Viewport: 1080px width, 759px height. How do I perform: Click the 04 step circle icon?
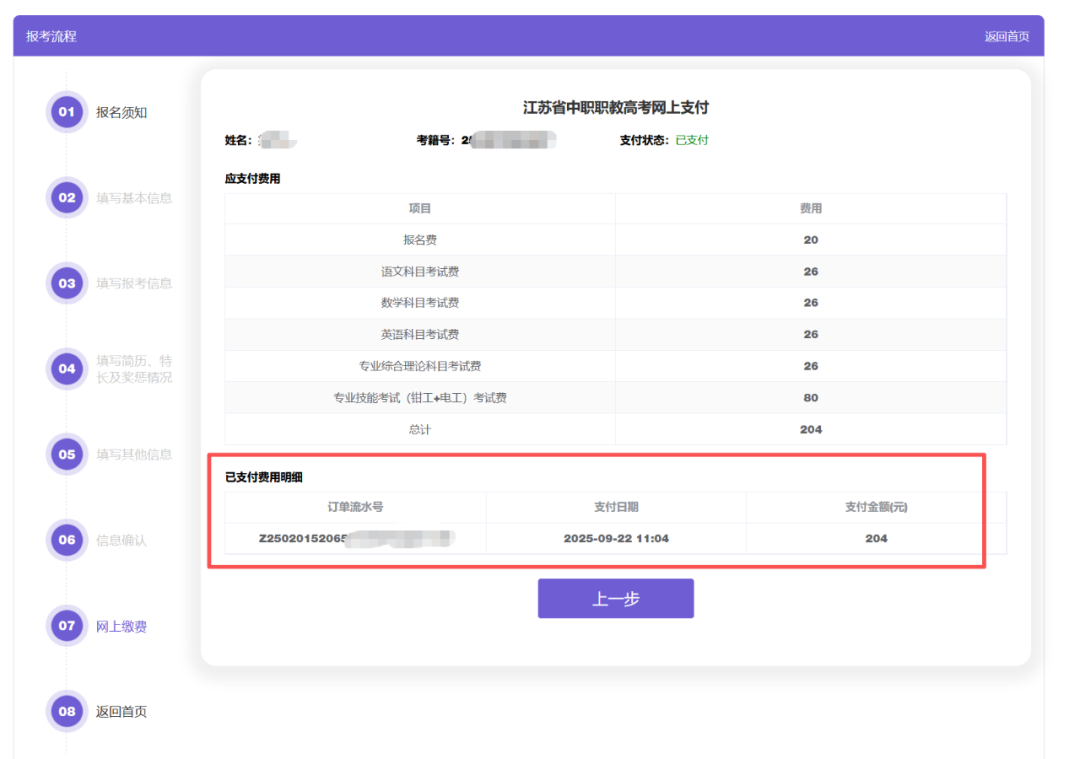(x=67, y=368)
